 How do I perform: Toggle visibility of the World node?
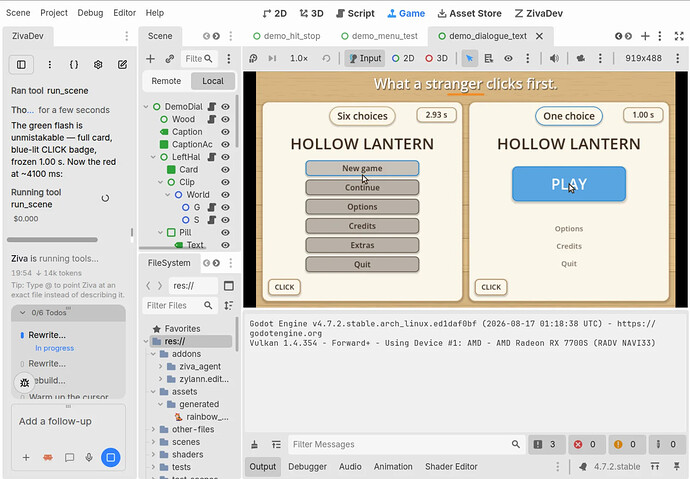coord(226,195)
